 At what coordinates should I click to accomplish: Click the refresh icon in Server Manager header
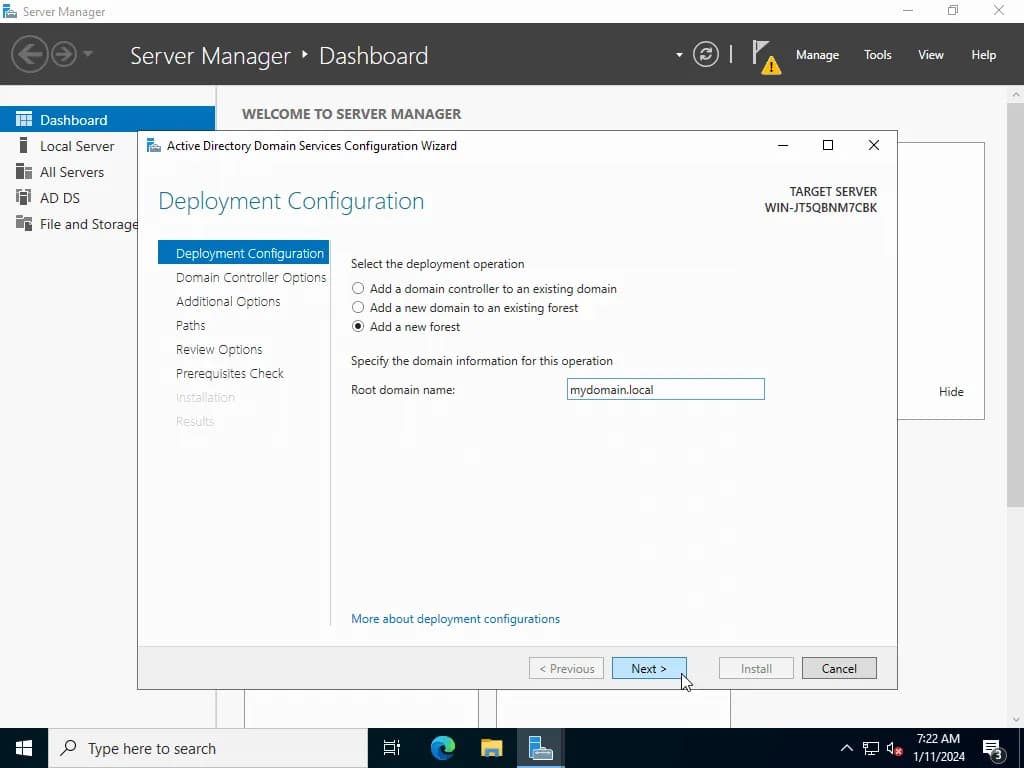706,54
